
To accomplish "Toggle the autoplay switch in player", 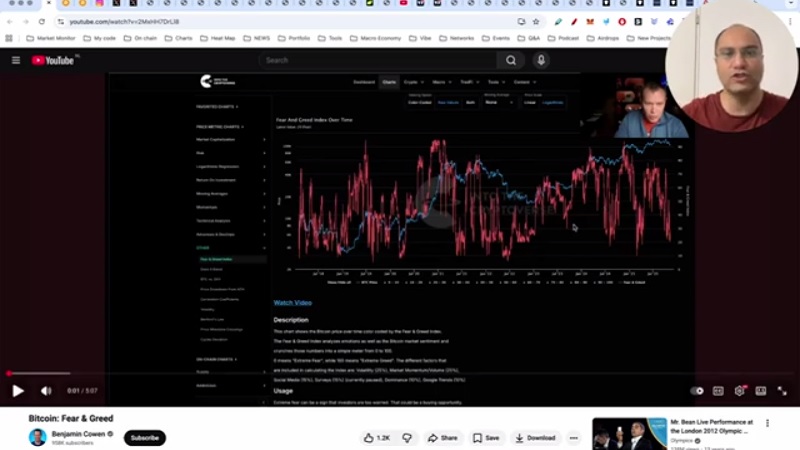I will pyautogui.click(x=697, y=391).
